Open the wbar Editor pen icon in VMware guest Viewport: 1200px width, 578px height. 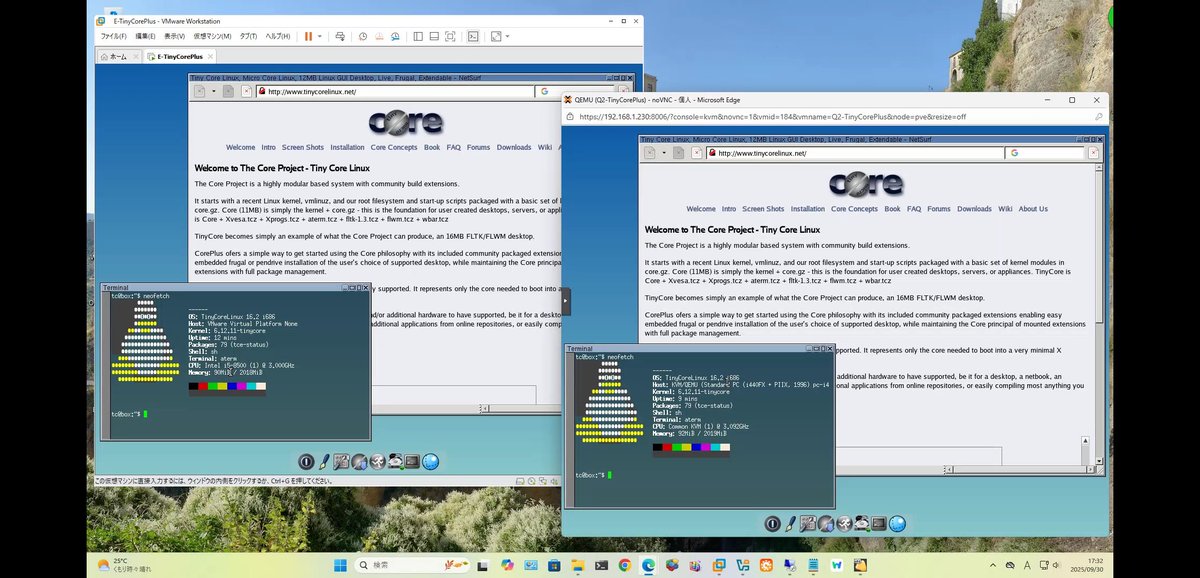(324, 462)
